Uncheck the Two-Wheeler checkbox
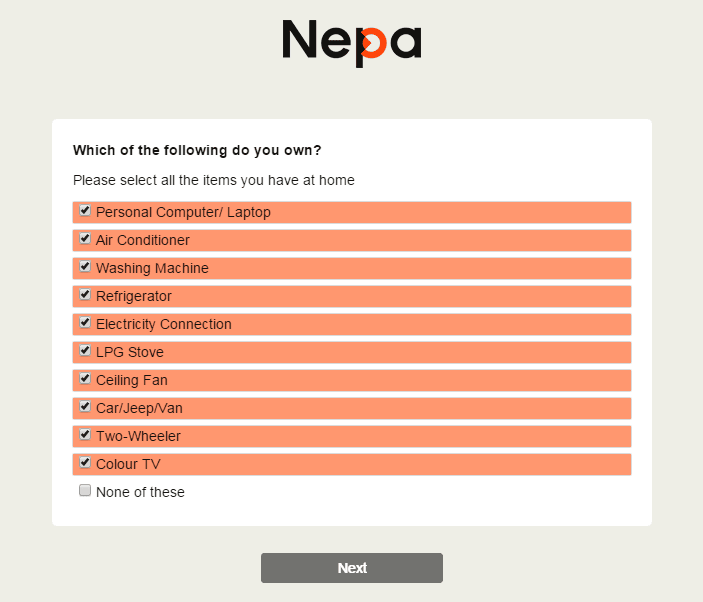 tap(85, 435)
